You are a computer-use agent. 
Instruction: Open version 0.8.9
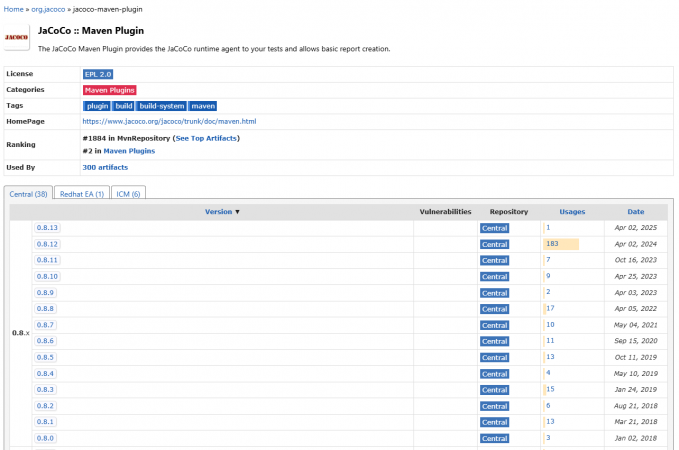coord(45,293)
